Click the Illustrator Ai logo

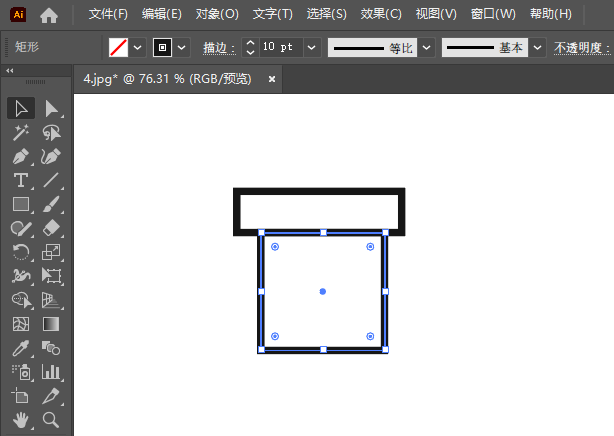[18, 14]
